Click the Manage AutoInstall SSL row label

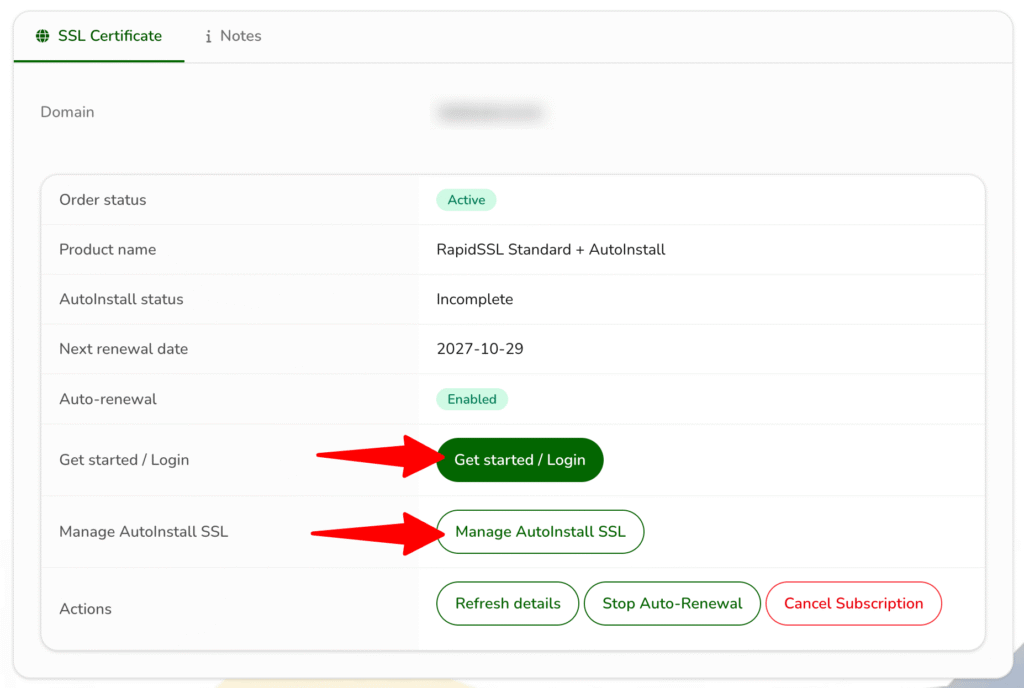pyautogui.click(x=144, y=531)
